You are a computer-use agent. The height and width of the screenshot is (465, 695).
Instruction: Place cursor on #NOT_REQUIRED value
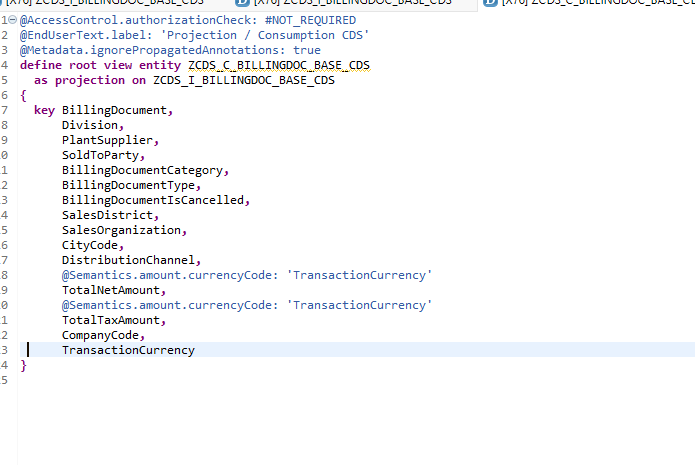[310, 20]
